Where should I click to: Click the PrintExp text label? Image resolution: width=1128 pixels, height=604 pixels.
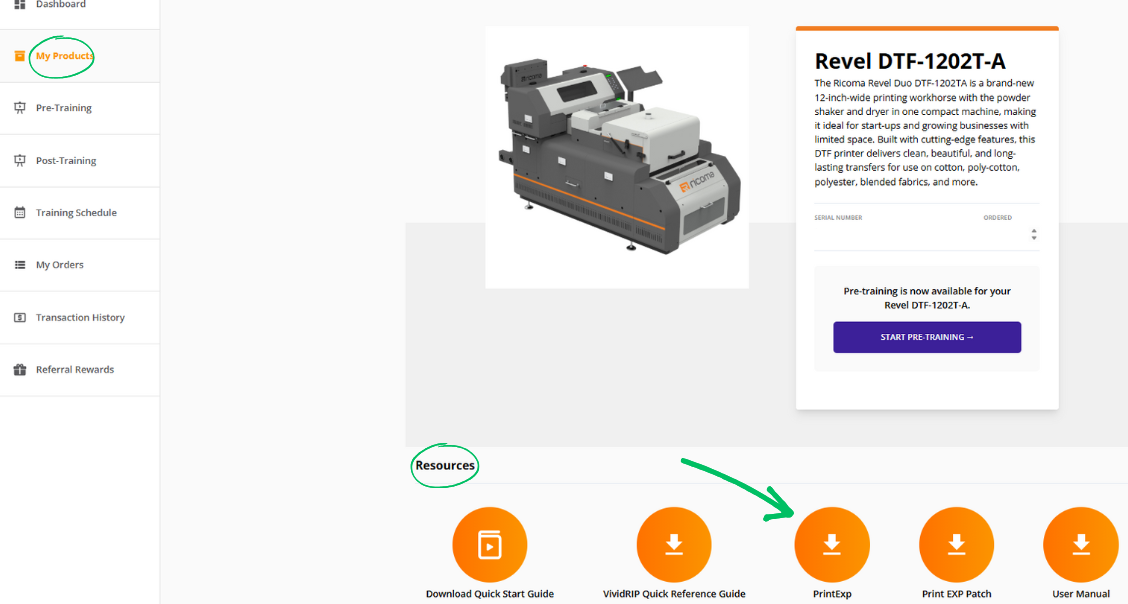[x=832, y=594]
